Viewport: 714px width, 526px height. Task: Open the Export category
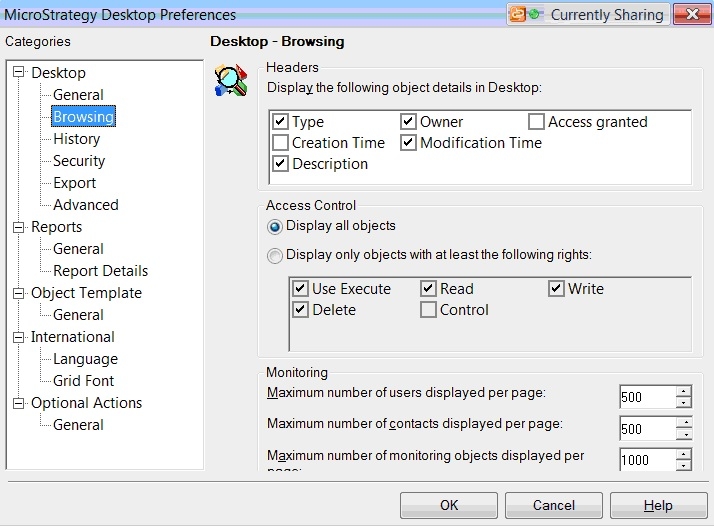(x=74, y=183)
